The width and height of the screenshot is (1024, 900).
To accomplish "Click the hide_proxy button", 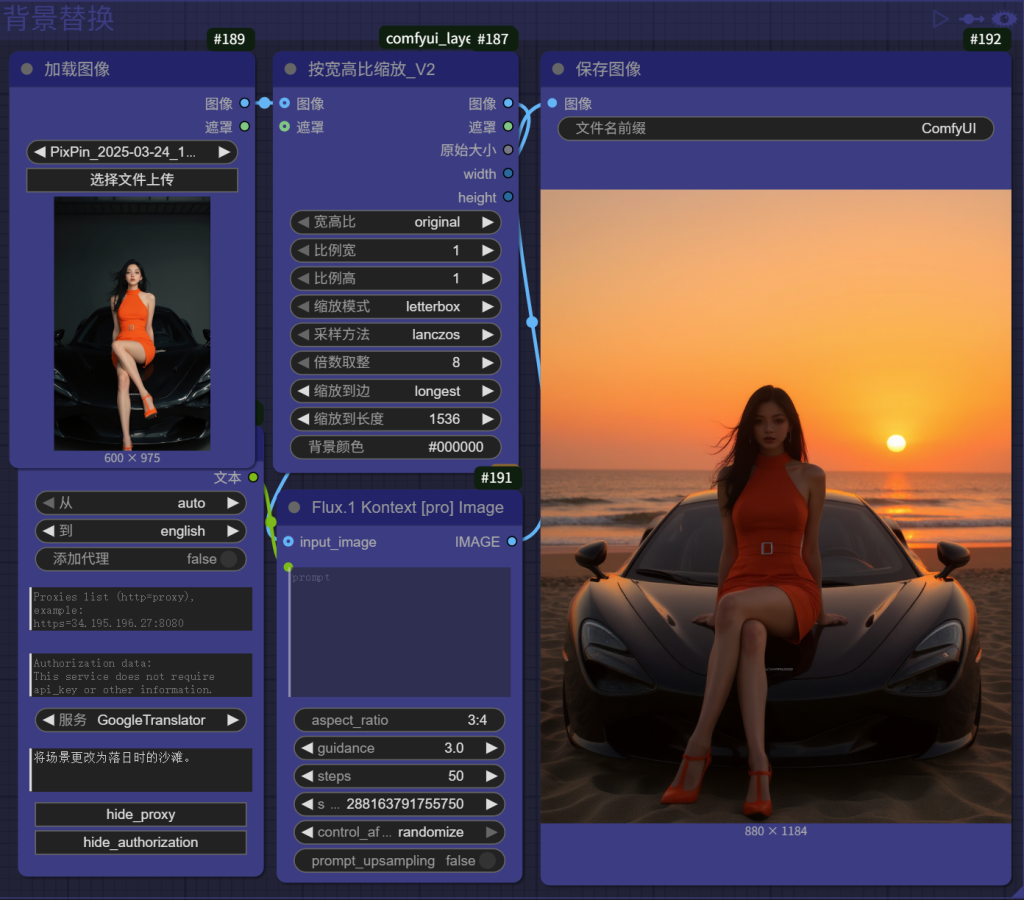I will point(141,814).
